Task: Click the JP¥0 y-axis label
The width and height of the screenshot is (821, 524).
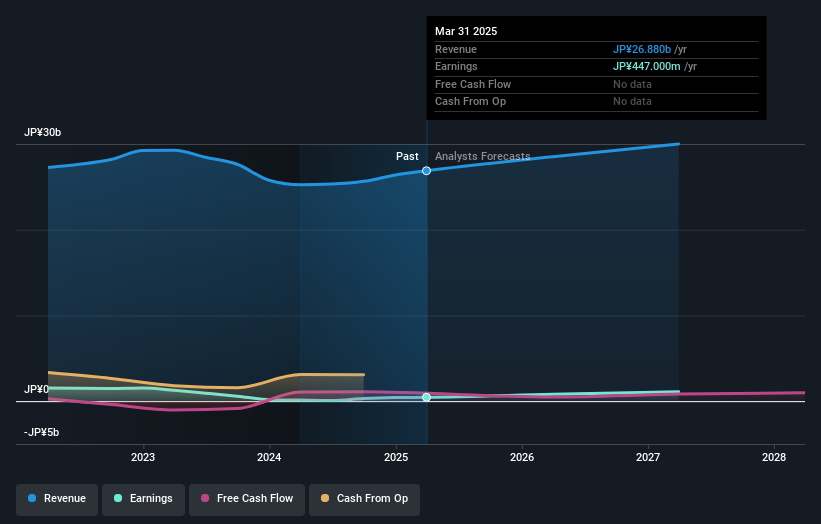Action: (36, 389)
